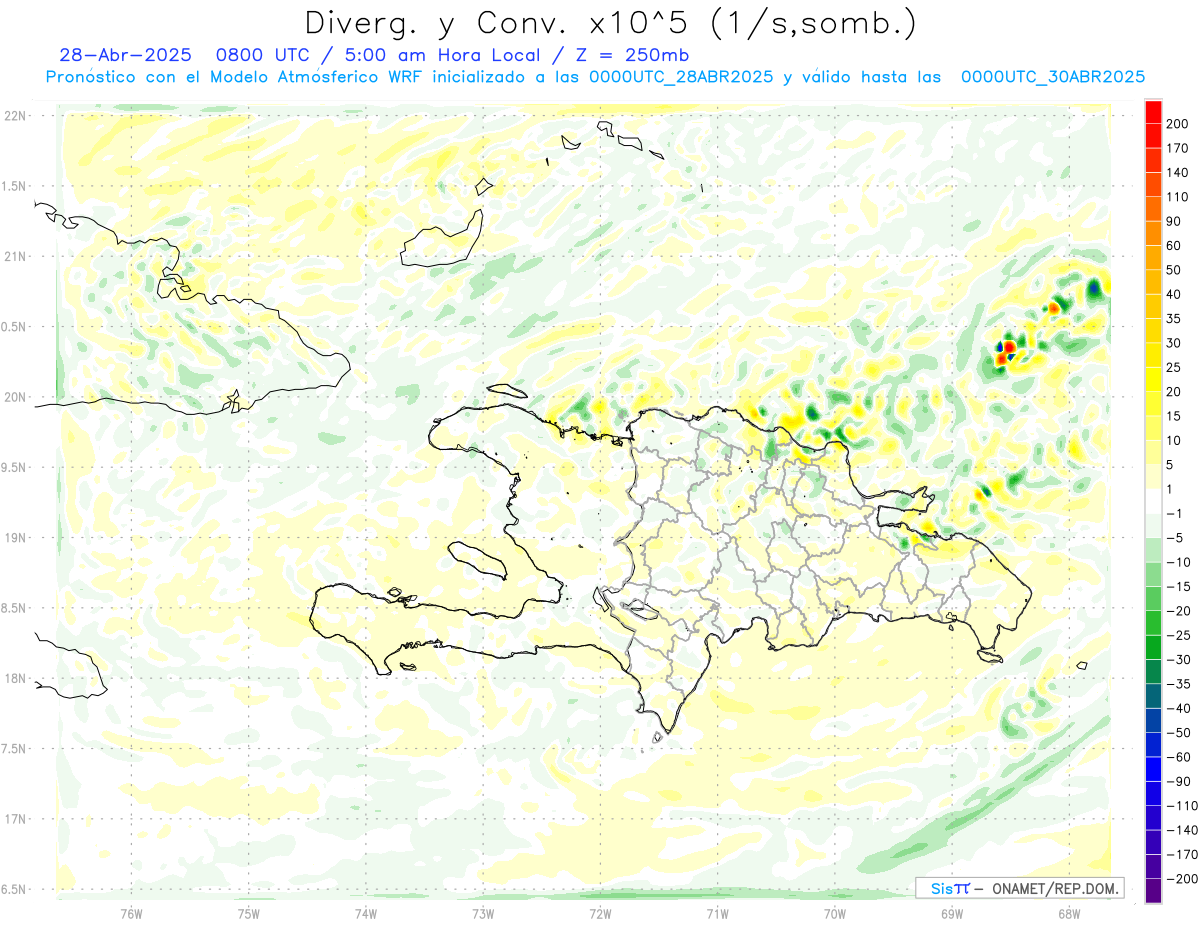
Task: Click the "73W" longitude label
Action: tap(483, 913)
